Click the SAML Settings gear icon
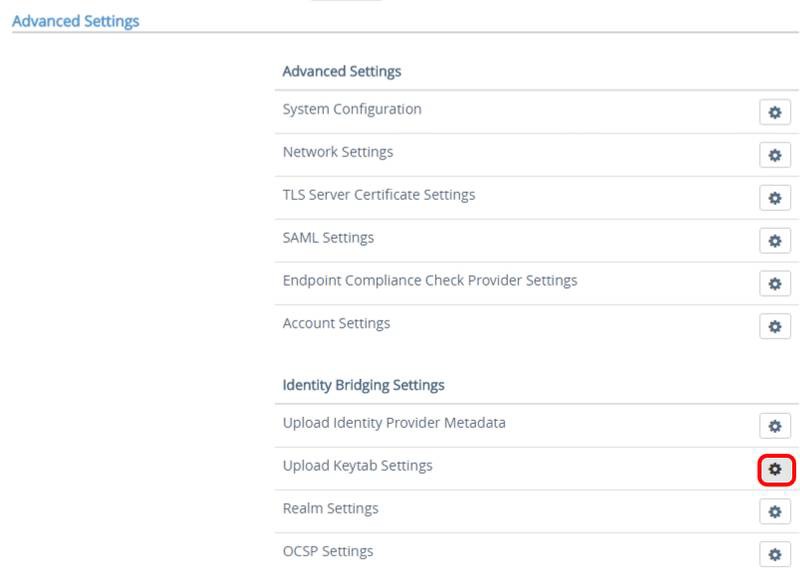The height and width of the screenshot is (568, 800). (774, 241)
